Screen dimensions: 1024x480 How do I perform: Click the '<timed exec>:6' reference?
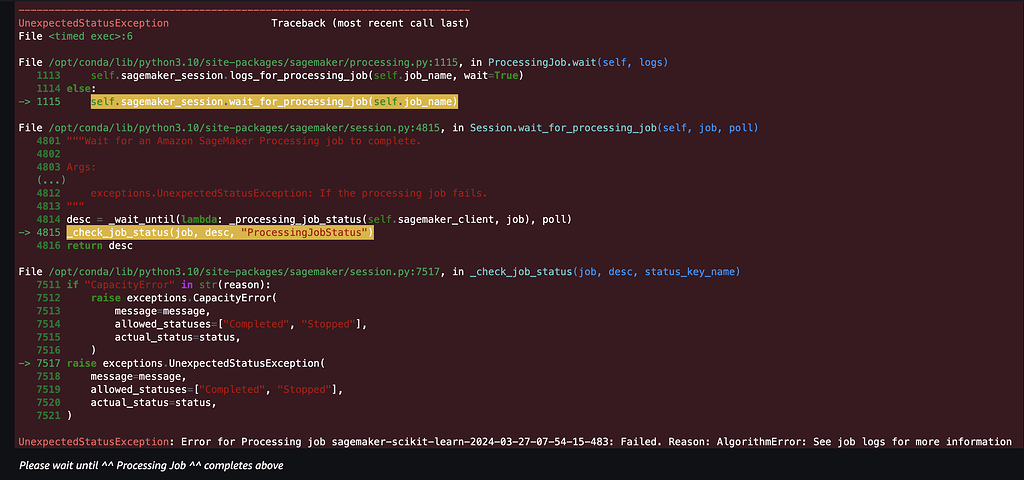coord(91,37)
